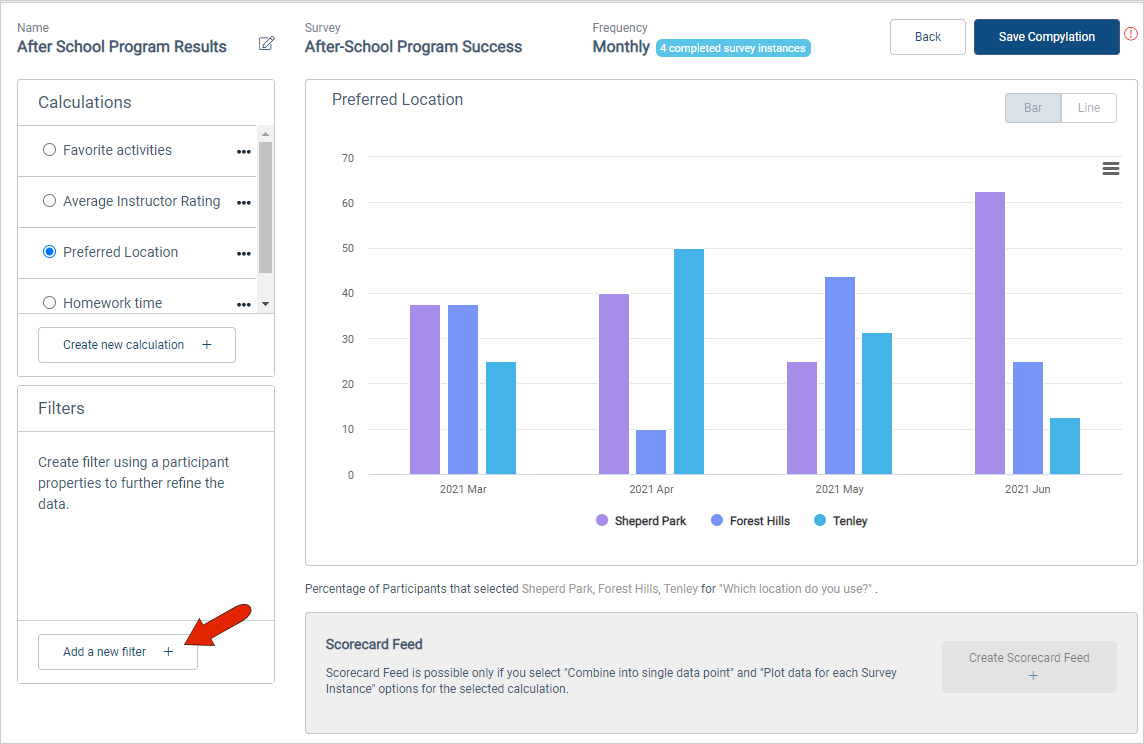Click the Save Compilation button

(x=1046, y=37)
